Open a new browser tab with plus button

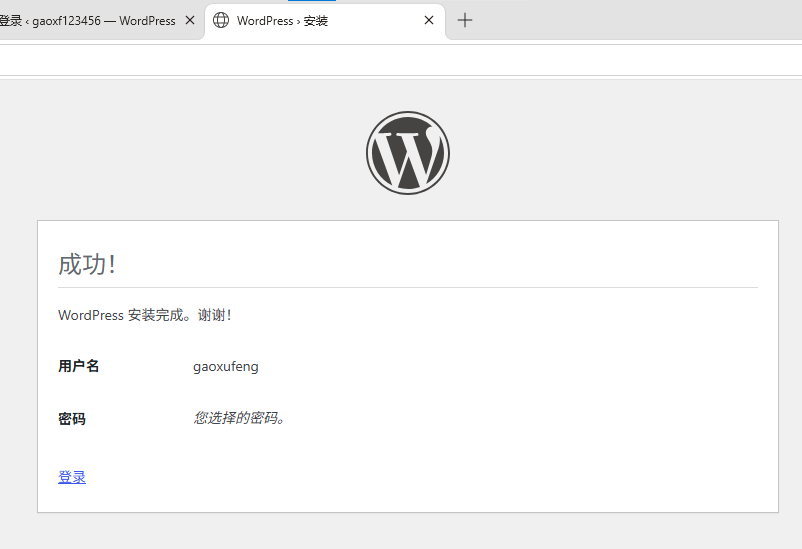[x=464, y=20]
